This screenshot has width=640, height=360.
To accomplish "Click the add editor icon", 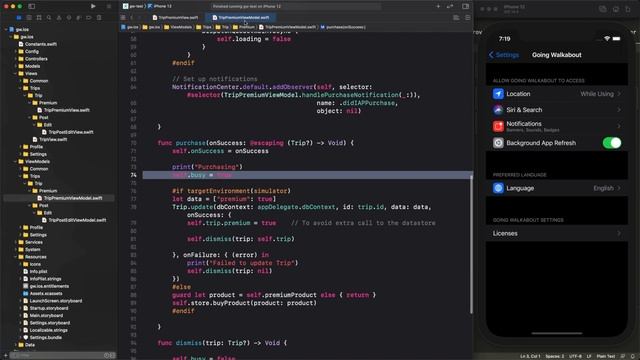I will pyautogui.click(x=468, y=18).
